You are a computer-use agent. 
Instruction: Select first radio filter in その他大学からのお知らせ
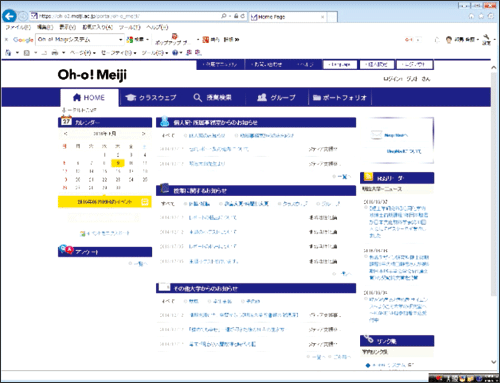186,301
